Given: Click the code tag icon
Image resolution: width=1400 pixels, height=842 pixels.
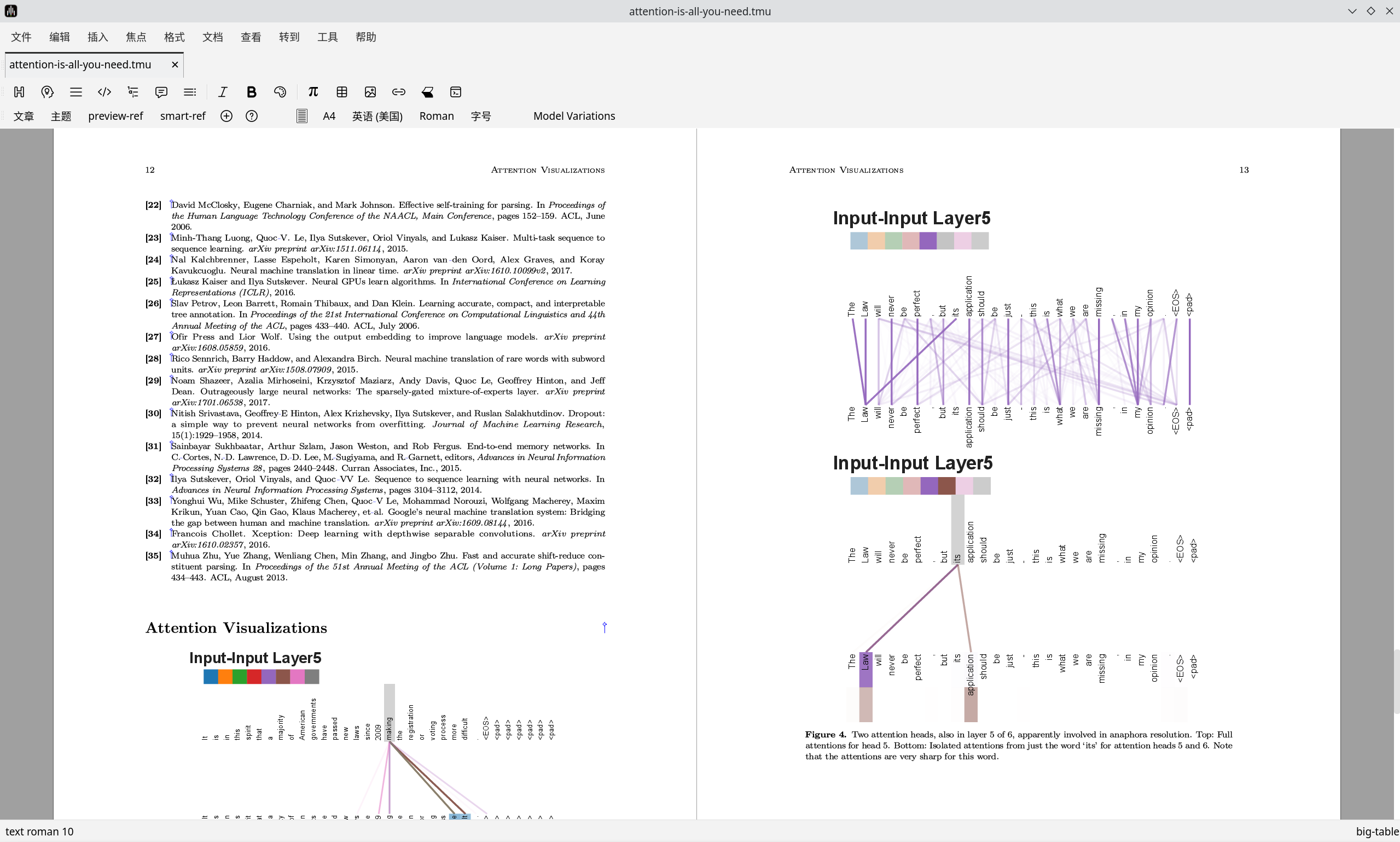Looking at the screenshot, I should click(104, 92).
